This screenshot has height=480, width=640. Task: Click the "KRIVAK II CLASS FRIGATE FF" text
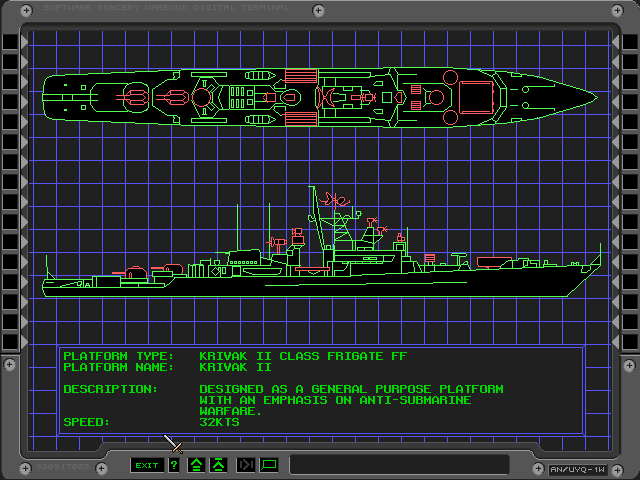click(x=303, y=356)
